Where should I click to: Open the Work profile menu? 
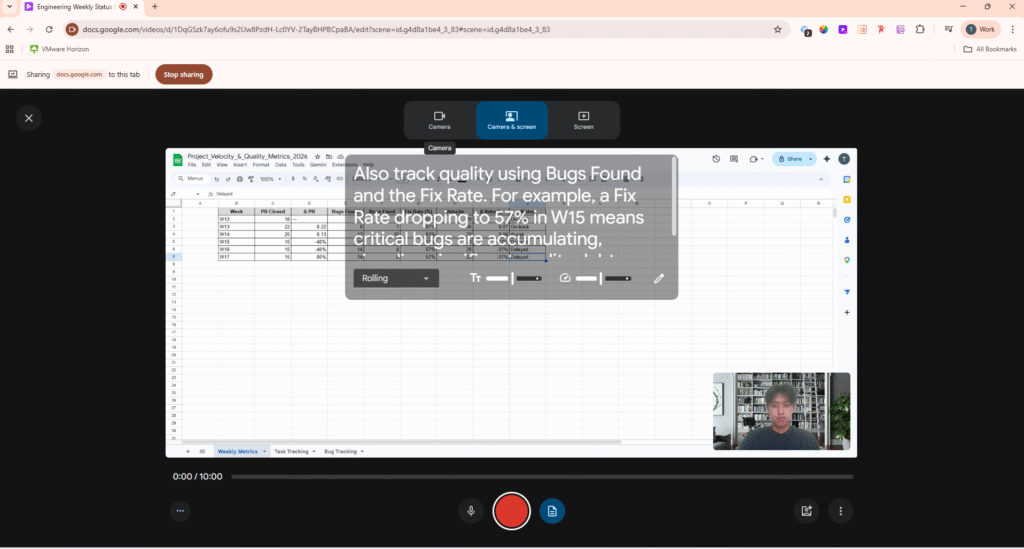pos(980,30)
